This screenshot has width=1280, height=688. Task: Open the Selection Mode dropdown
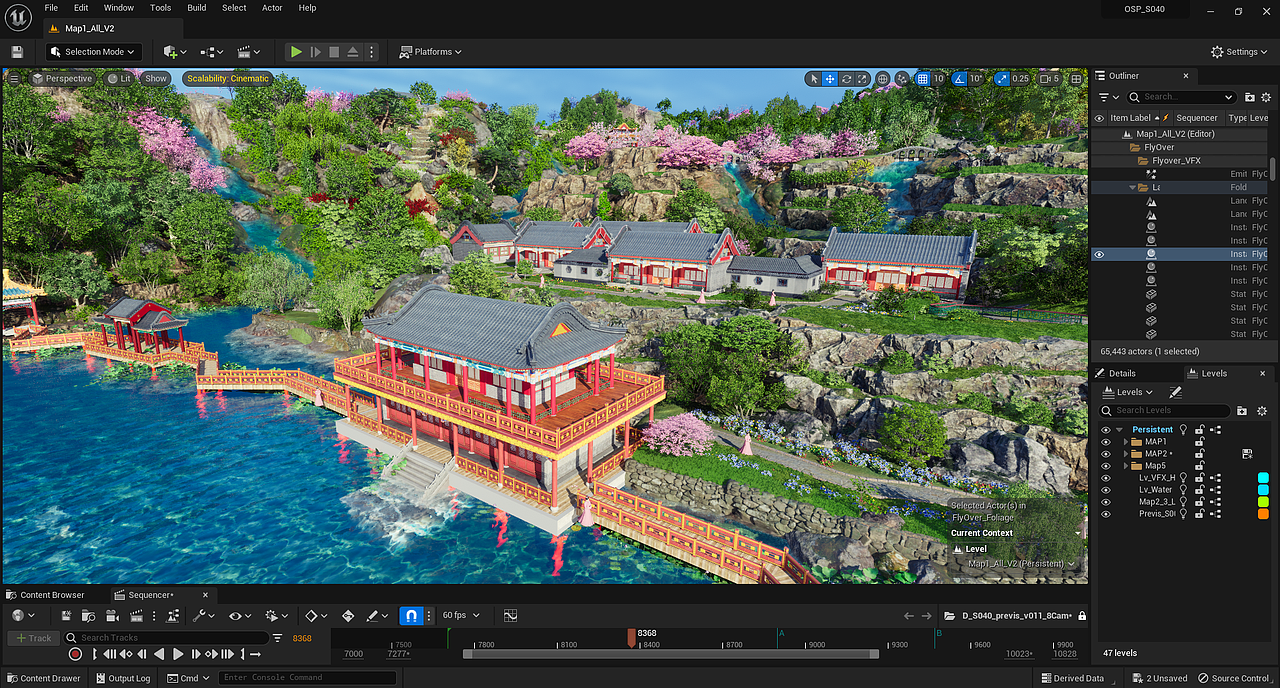(x=92, y=52)
